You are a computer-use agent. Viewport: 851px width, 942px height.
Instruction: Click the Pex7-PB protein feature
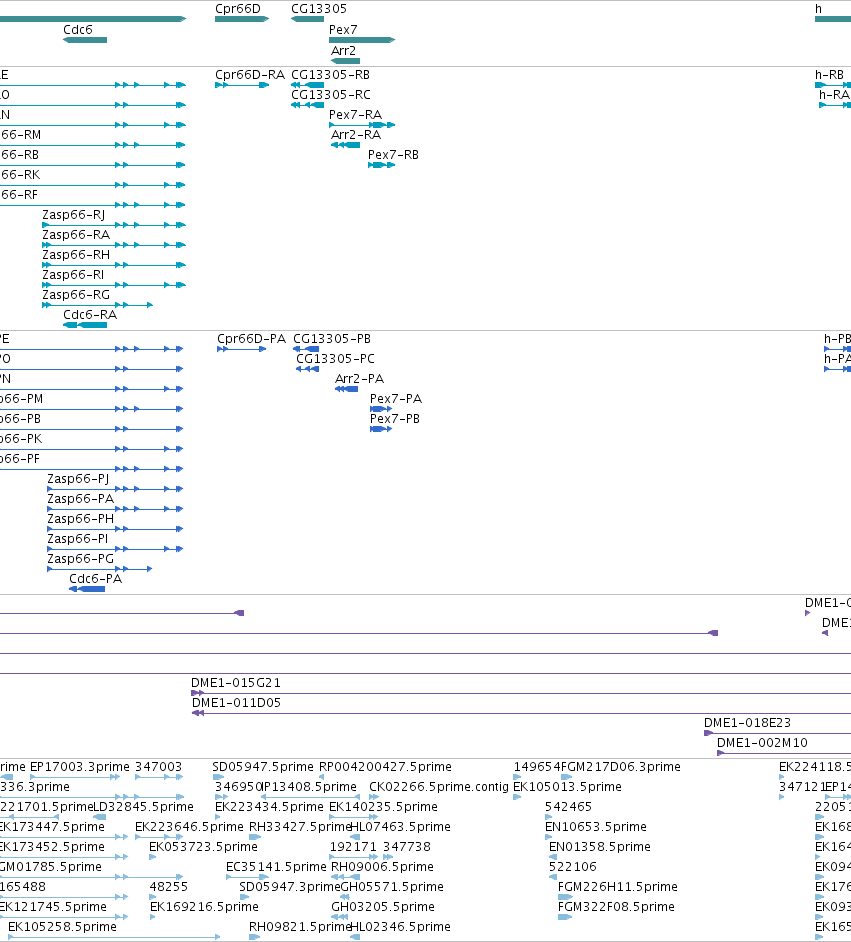[x=381, y=429]
